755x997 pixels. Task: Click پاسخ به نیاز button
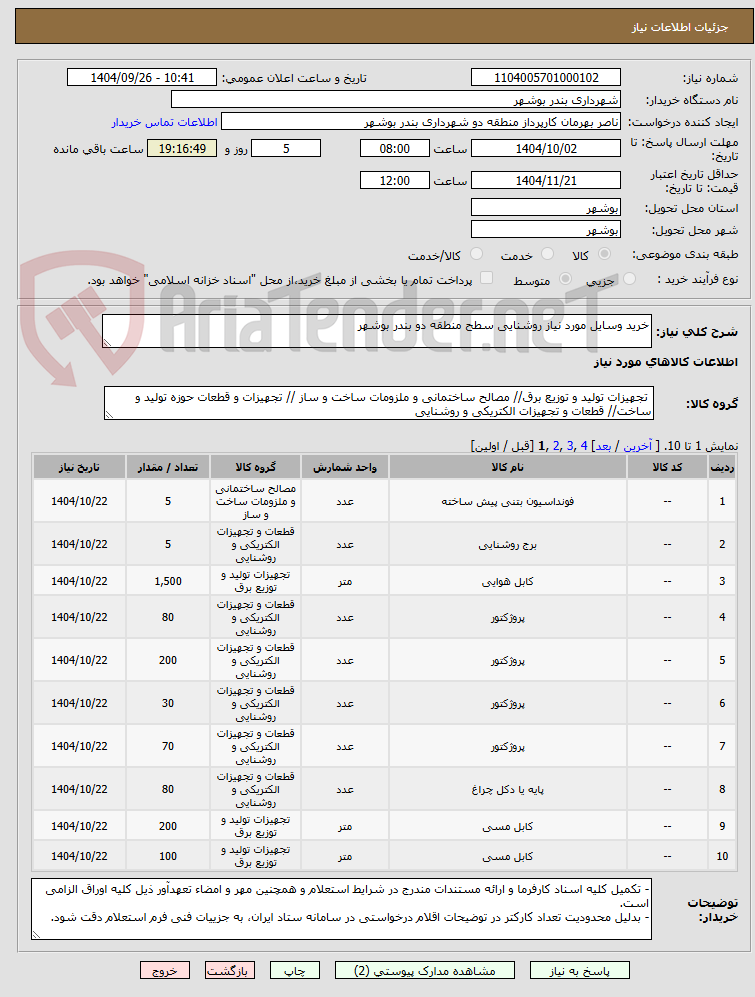click(579, 970)
